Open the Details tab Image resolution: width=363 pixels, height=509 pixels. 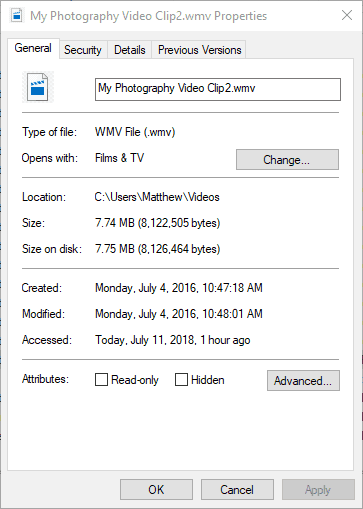coord(130,50)
